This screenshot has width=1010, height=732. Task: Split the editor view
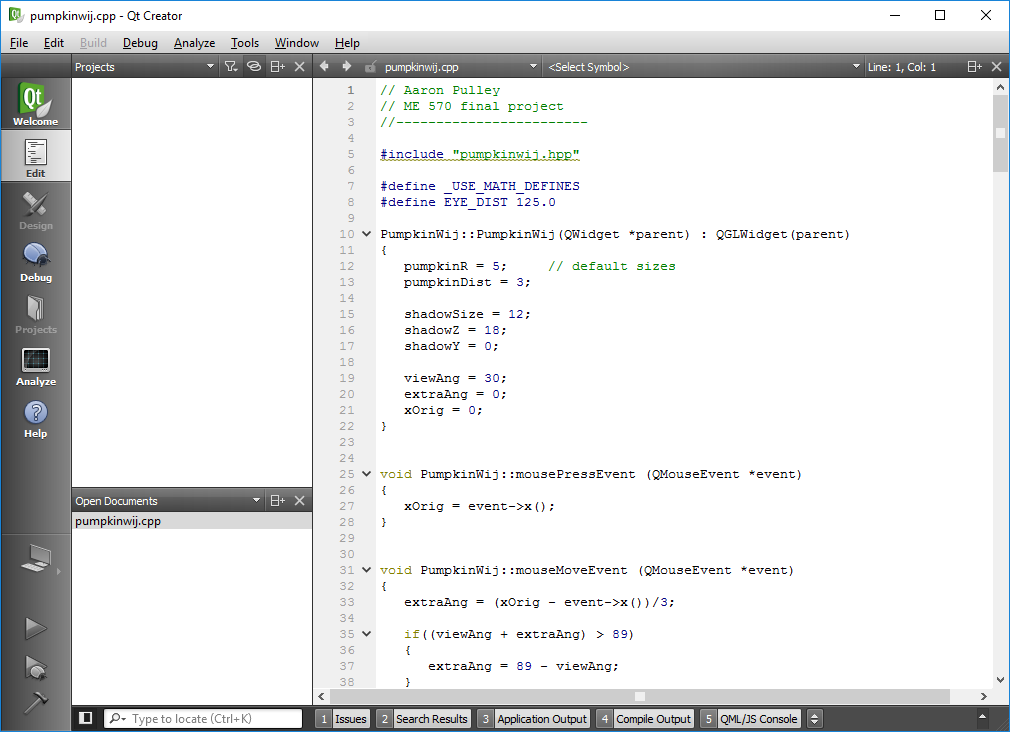(975, 66)
